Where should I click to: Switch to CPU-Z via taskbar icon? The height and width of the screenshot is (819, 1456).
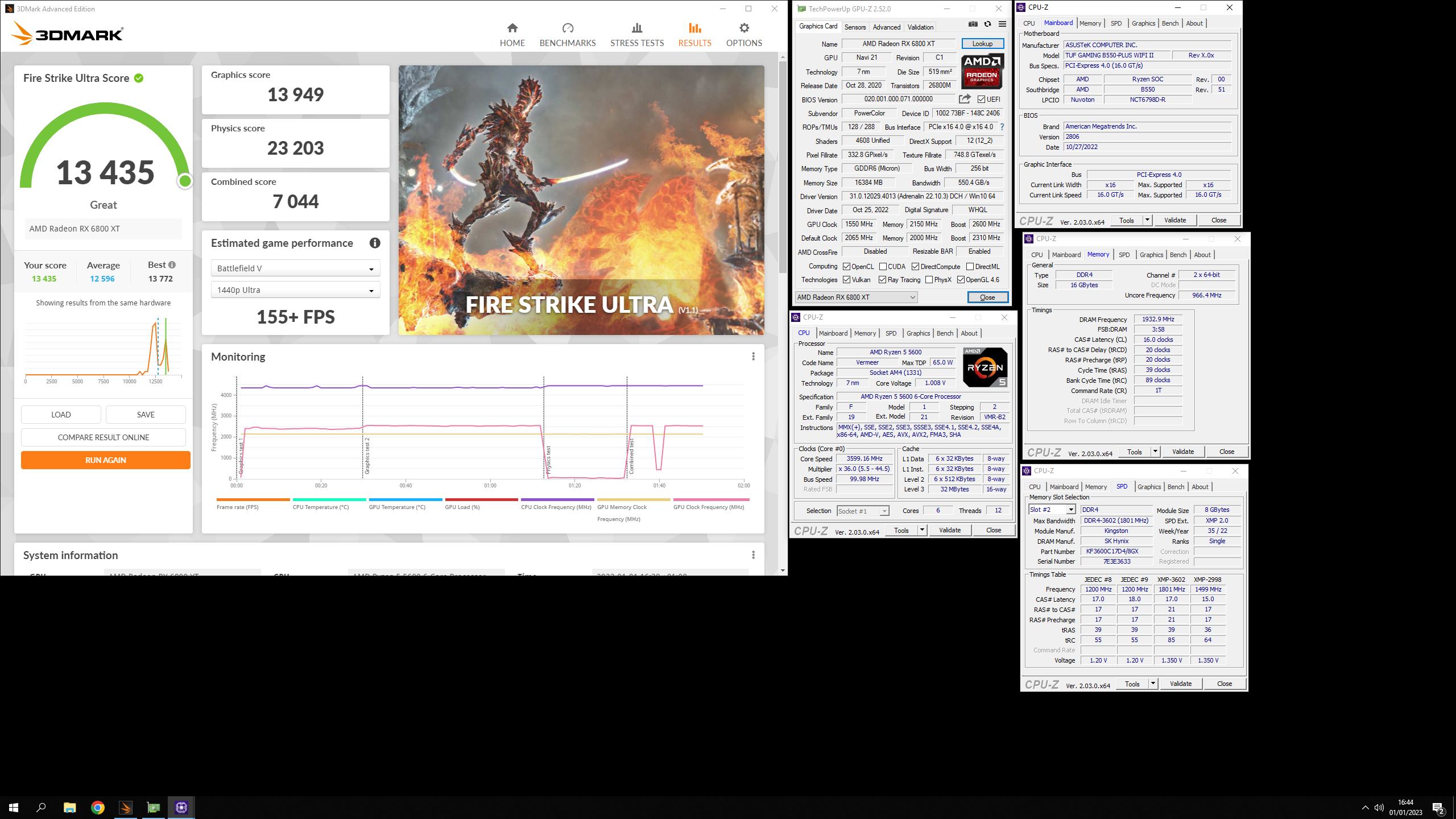click(x=181, y=808)
